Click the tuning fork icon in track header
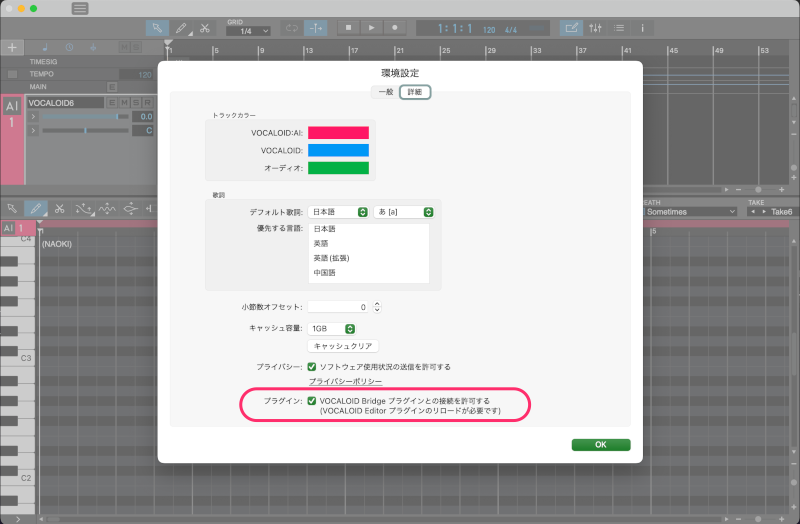Screen dimensions: 800x524 coord(93,47)
